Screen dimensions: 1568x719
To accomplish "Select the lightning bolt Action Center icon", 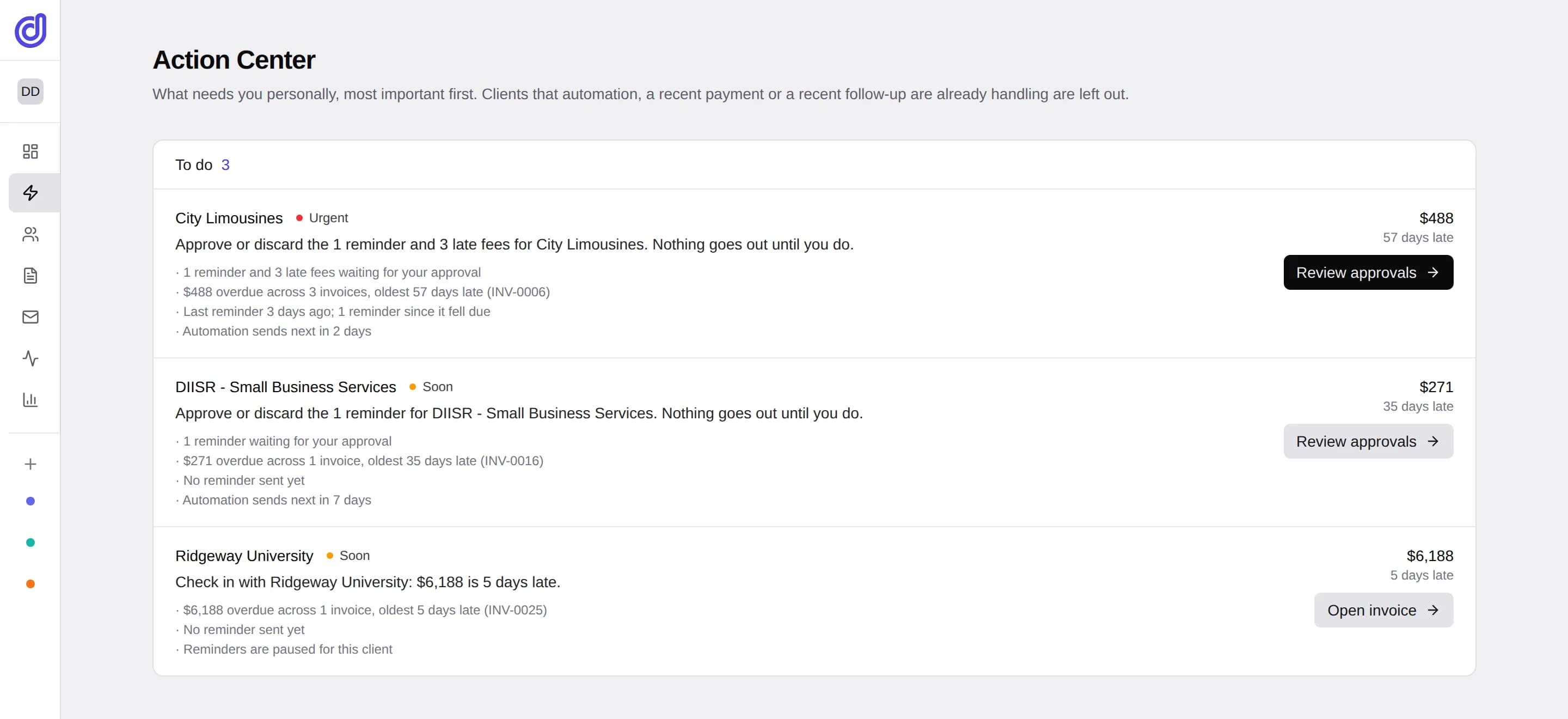I will pos(30,192).
